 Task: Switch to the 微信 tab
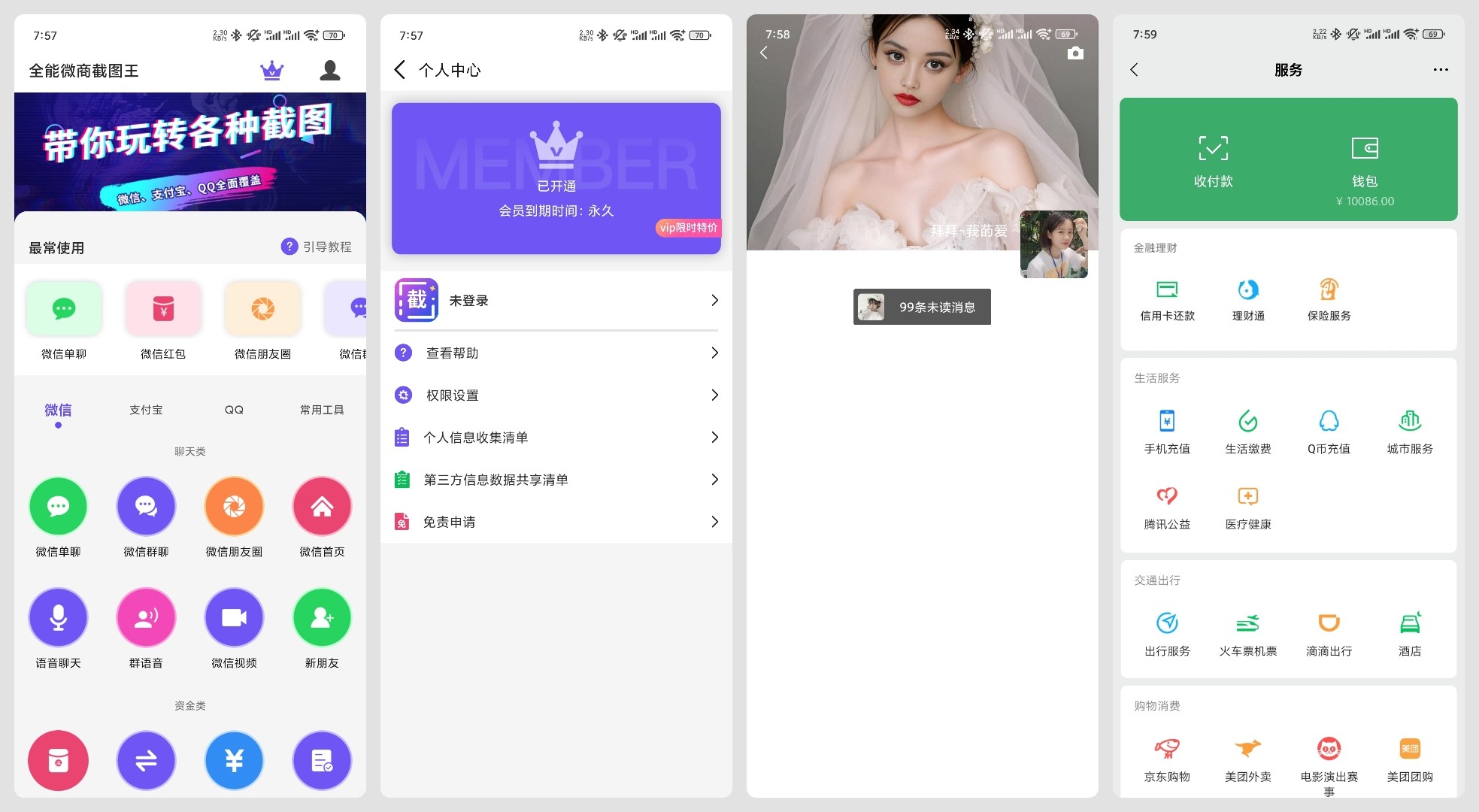click(x=58, y=411)
